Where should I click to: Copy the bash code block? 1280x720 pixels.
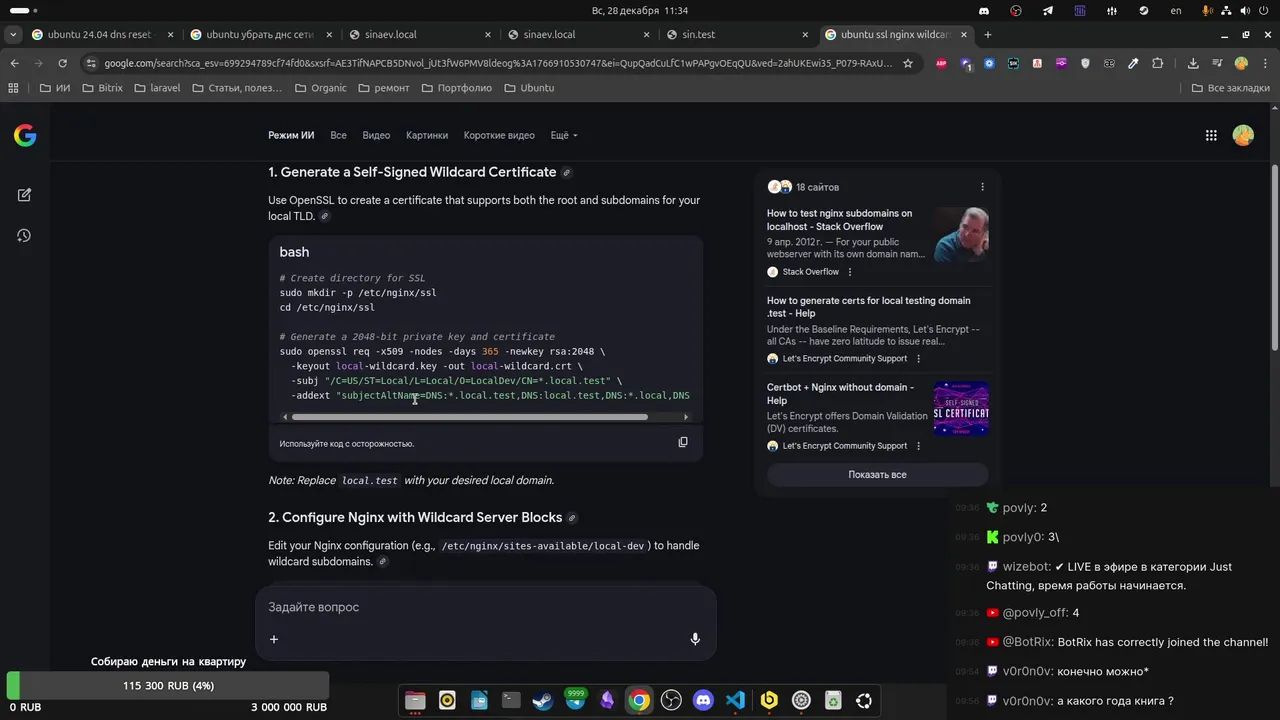coord(683,442)
